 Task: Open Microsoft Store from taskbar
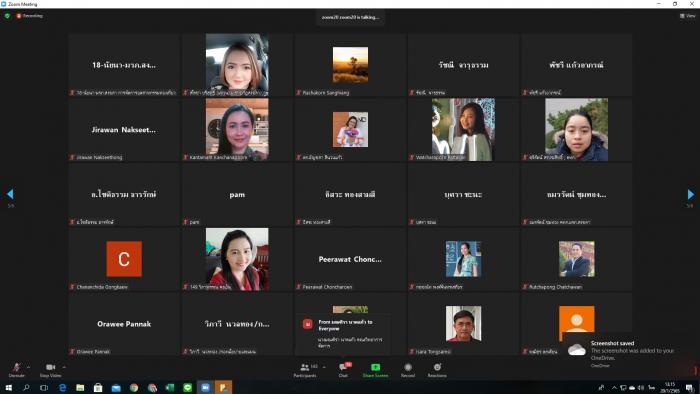pyautogui.click(x=98, y=388)
